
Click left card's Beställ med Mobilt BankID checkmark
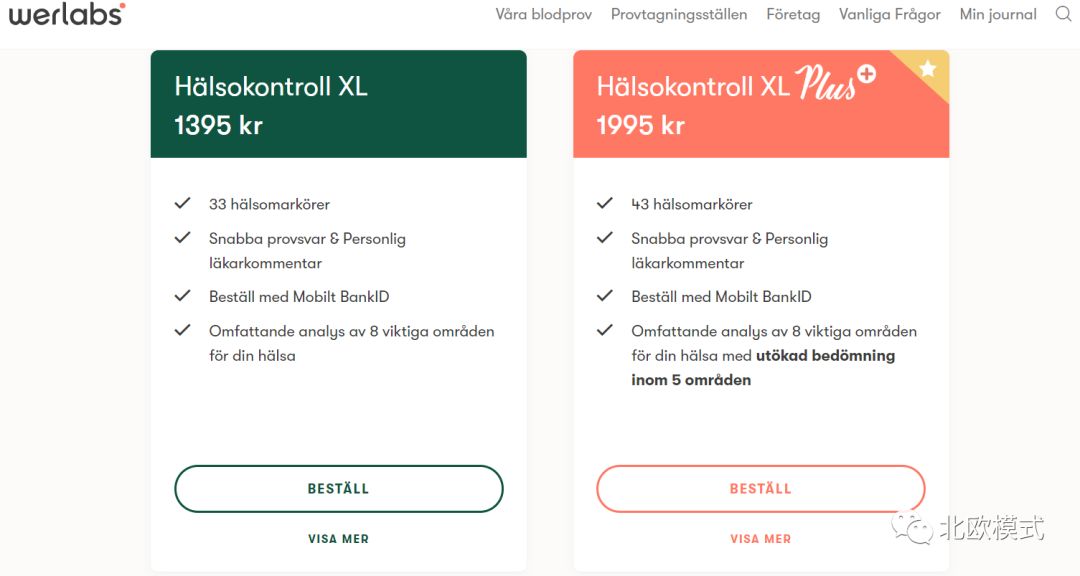(182, 296)
